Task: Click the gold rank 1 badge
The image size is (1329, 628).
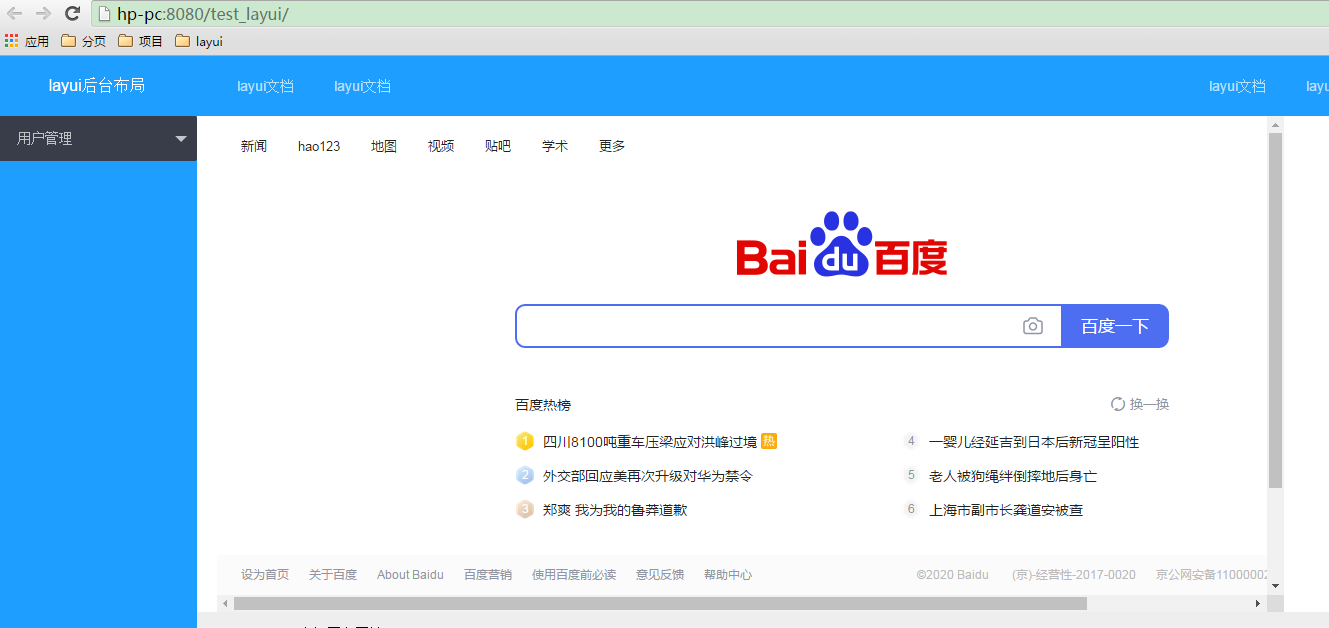Action: click(525, 441)
